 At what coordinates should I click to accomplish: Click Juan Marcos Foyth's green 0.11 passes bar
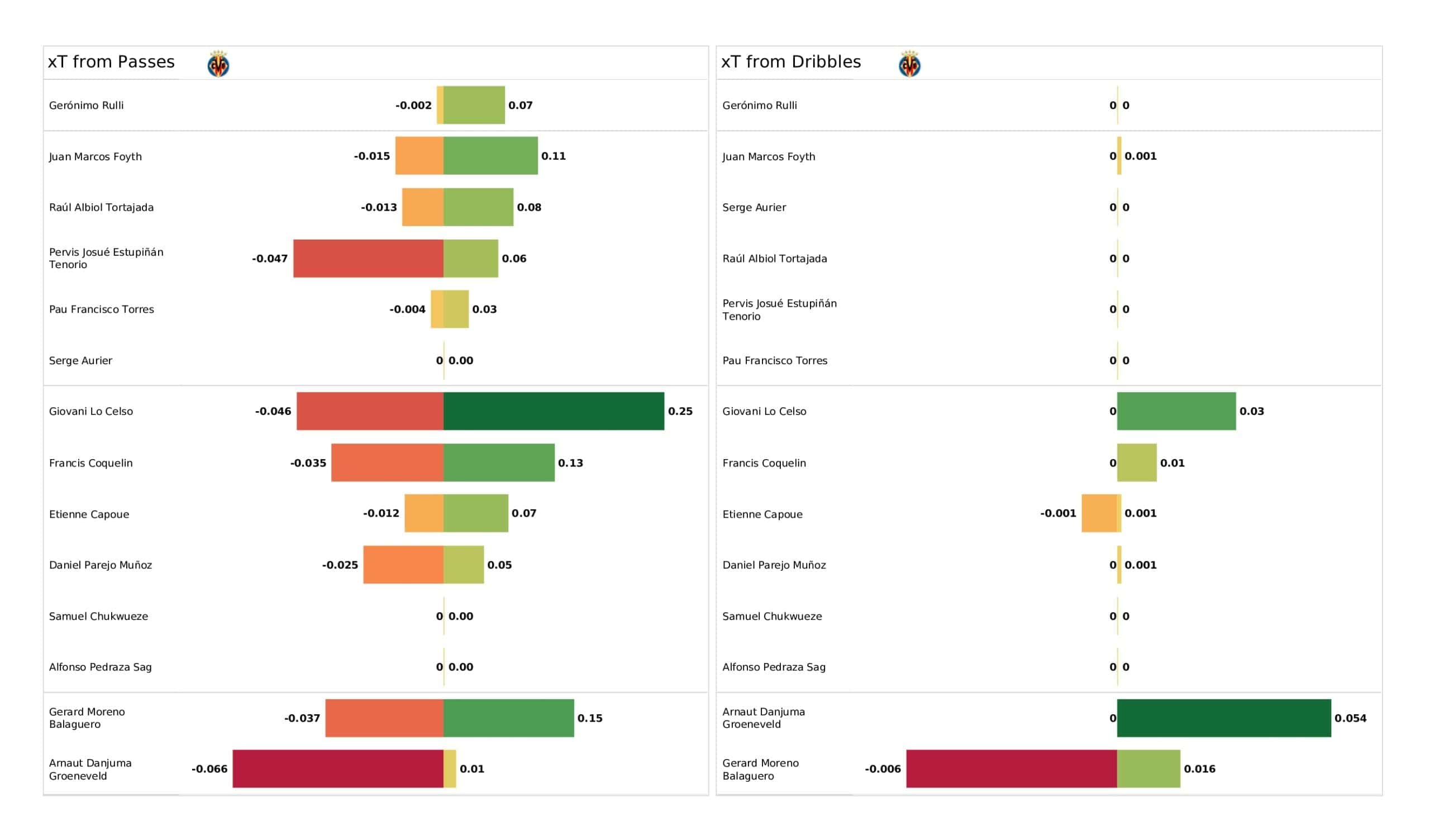pos(491,155)
